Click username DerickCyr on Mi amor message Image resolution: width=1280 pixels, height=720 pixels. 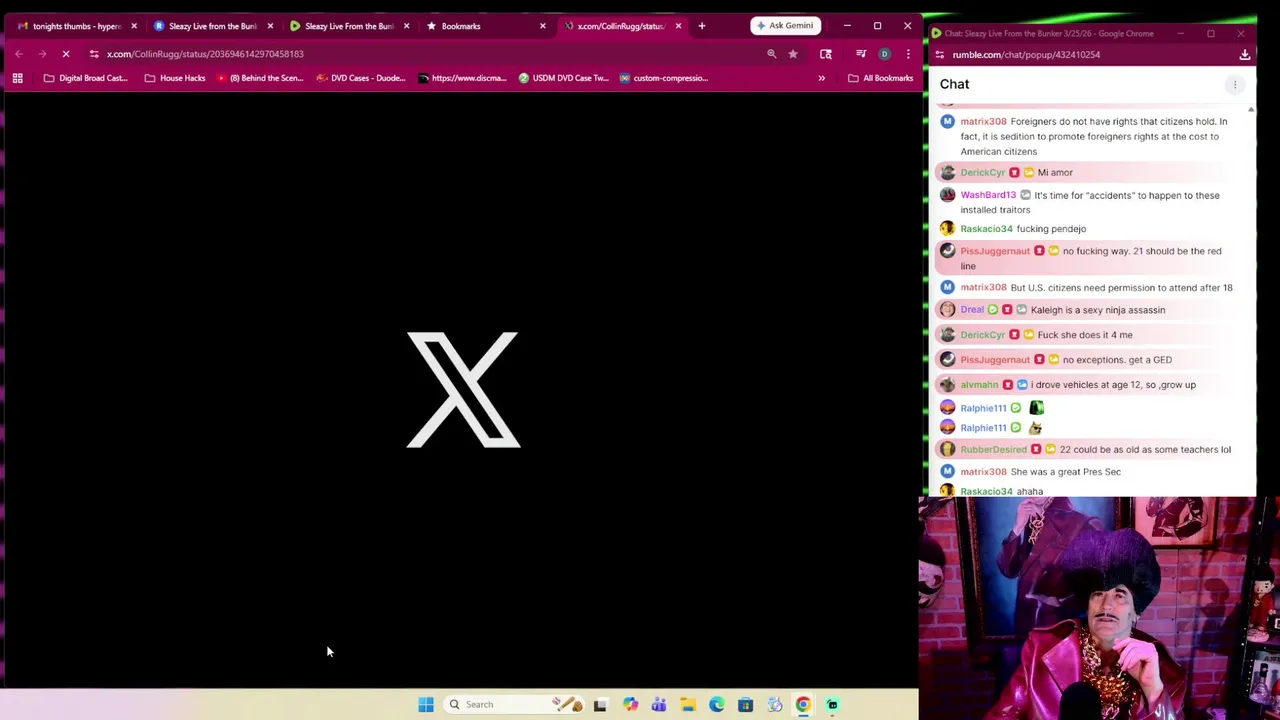(982, 172)
